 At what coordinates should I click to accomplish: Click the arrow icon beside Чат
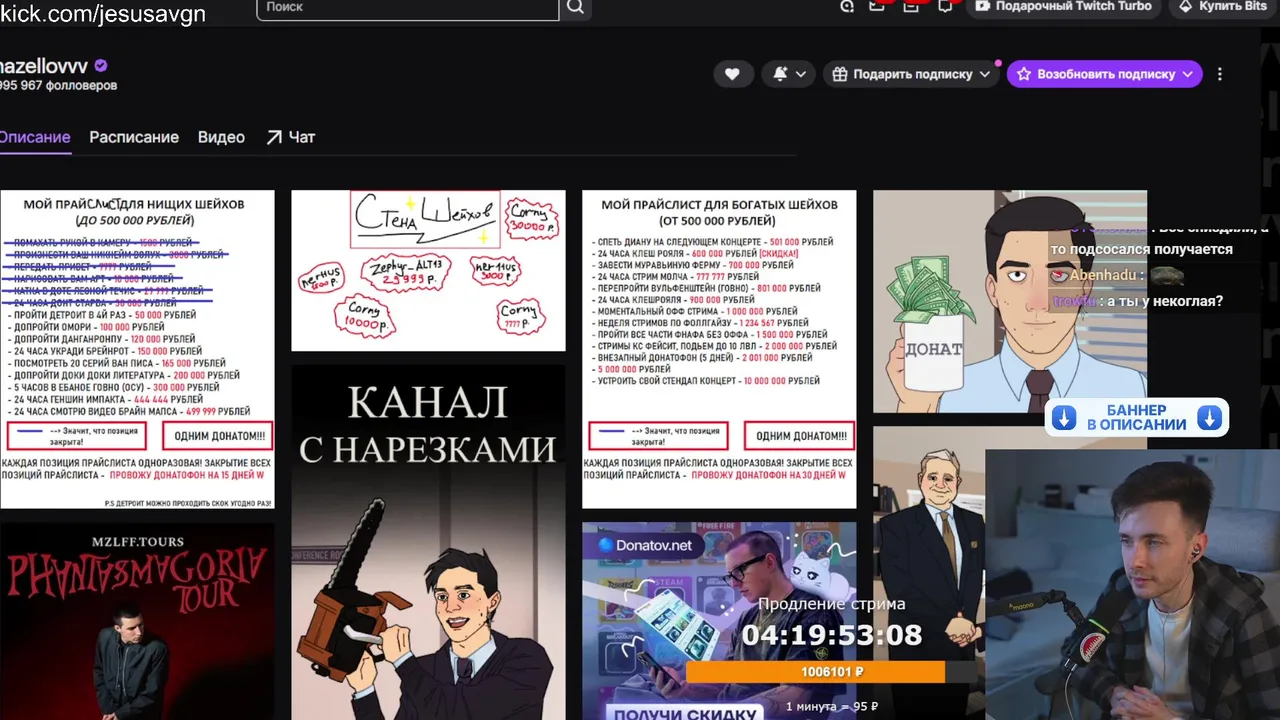click(274, 137)
